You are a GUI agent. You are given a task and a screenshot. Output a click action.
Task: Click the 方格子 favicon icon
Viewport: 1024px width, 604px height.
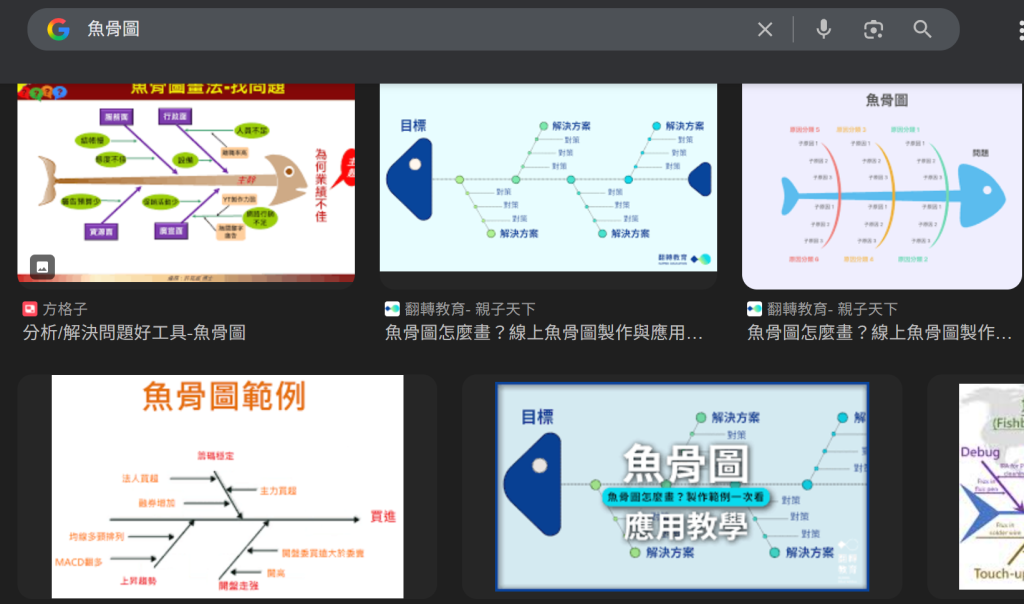click(30, 309)
